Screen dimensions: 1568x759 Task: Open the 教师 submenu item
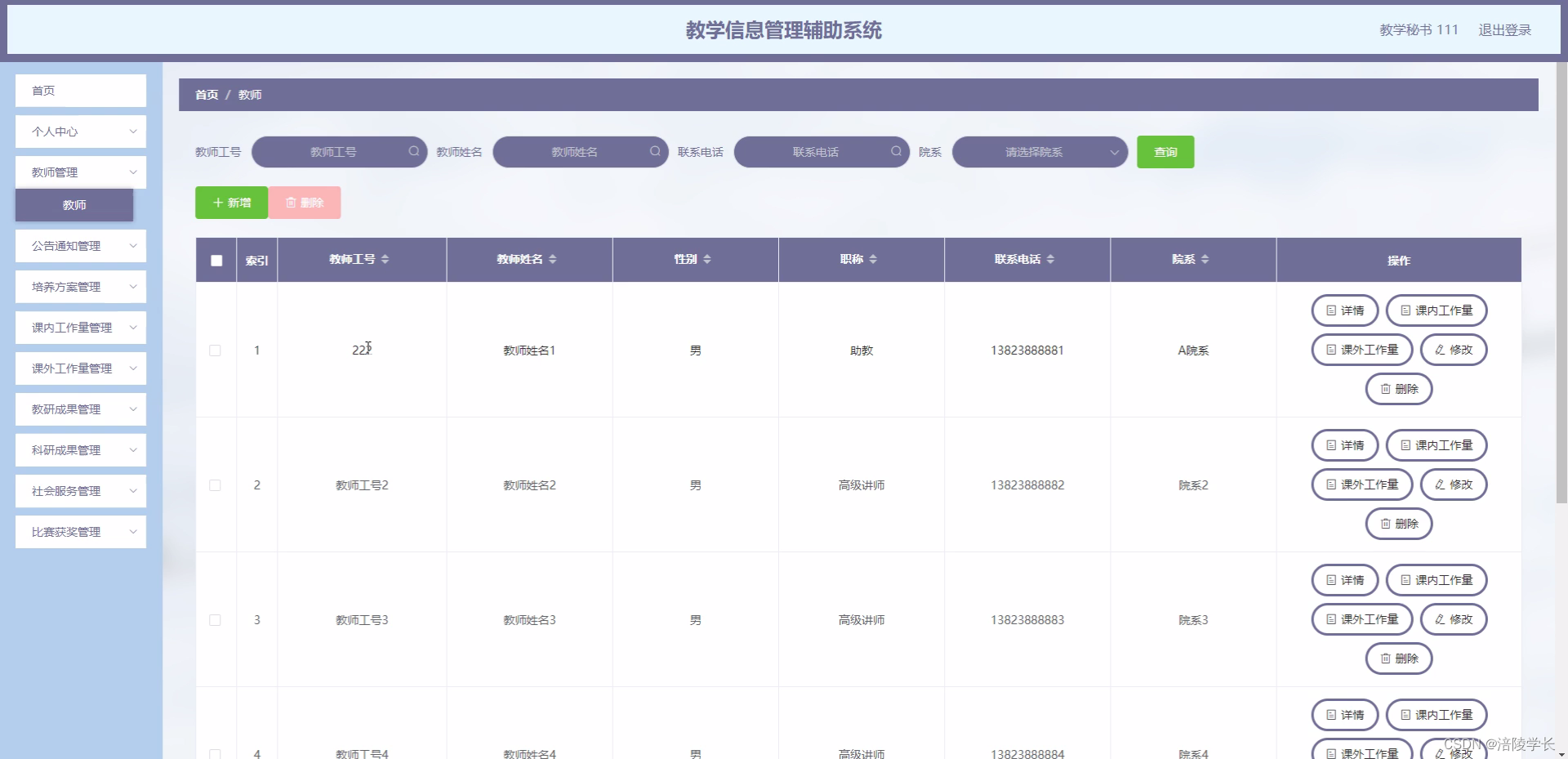click(x=73, y=205)
